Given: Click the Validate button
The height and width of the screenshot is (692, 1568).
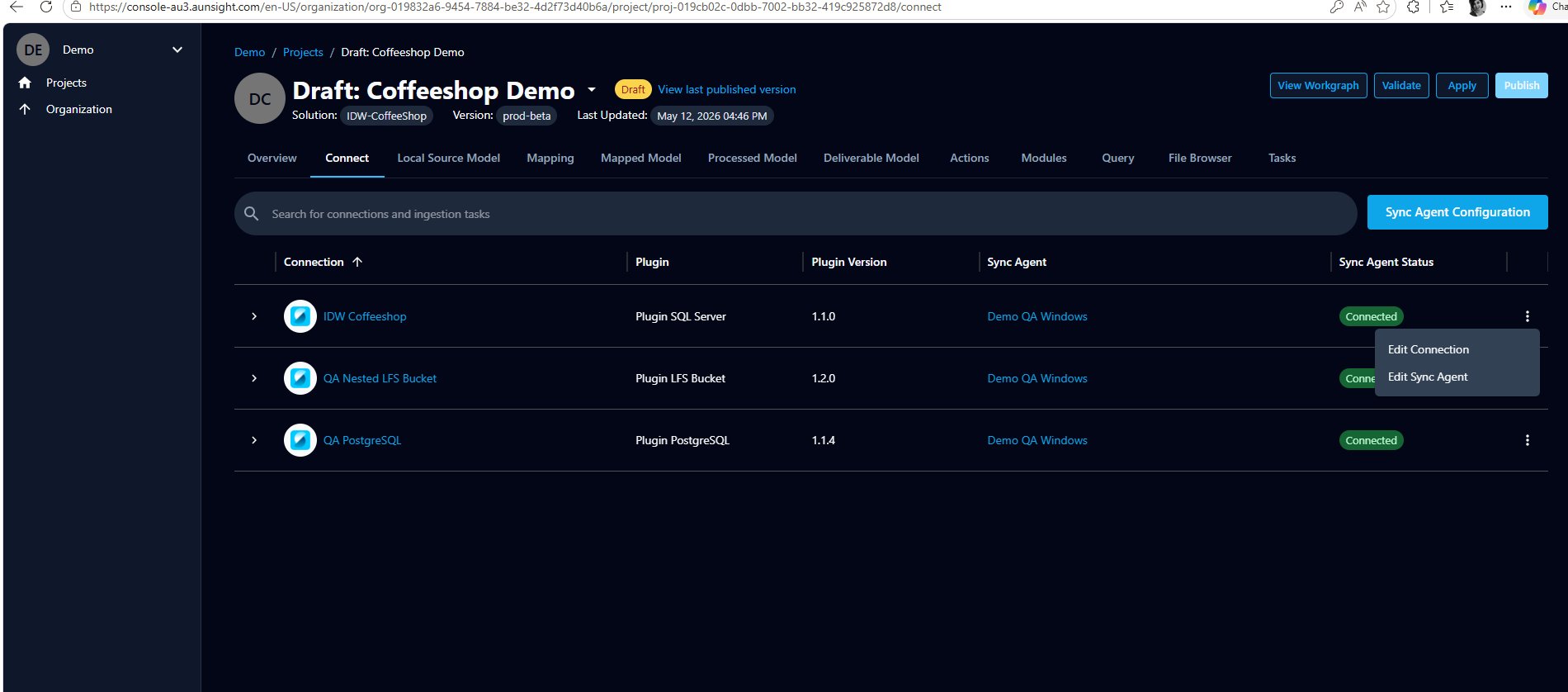Looking at the screenshot, I should [x=1401, y=85].
